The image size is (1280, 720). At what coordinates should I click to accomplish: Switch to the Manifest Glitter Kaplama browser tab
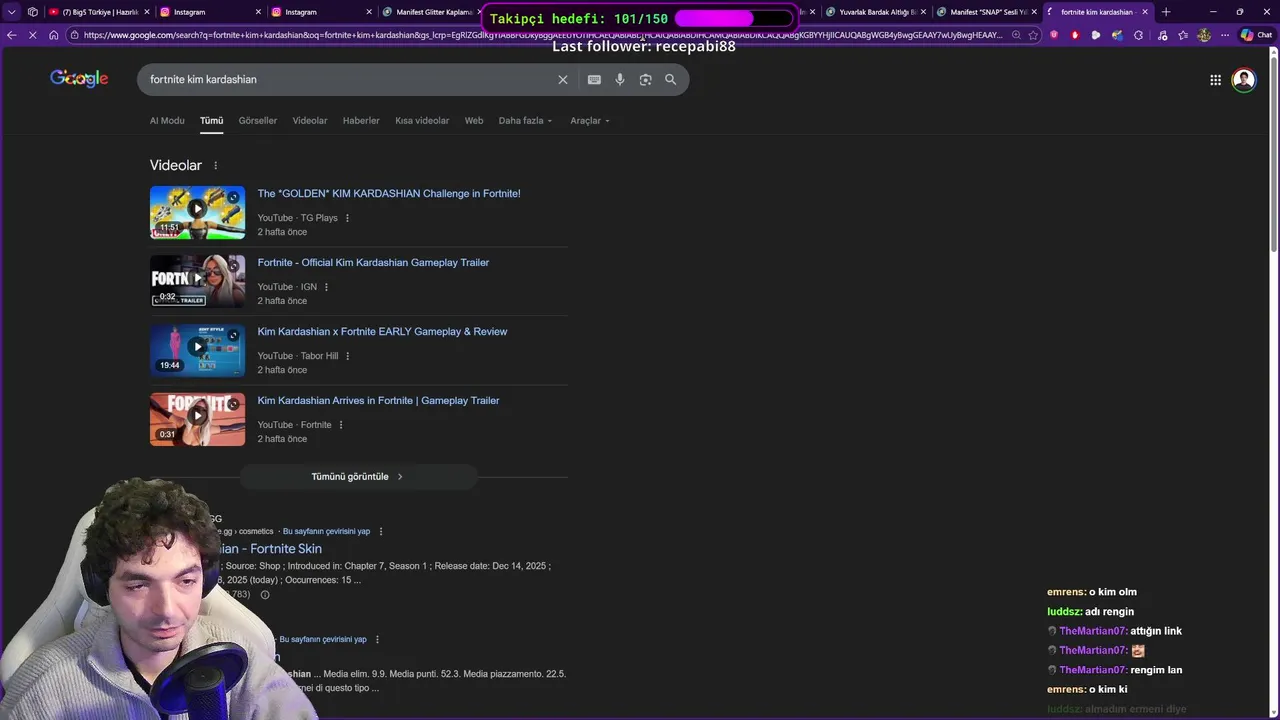click(x=430, y=12)
